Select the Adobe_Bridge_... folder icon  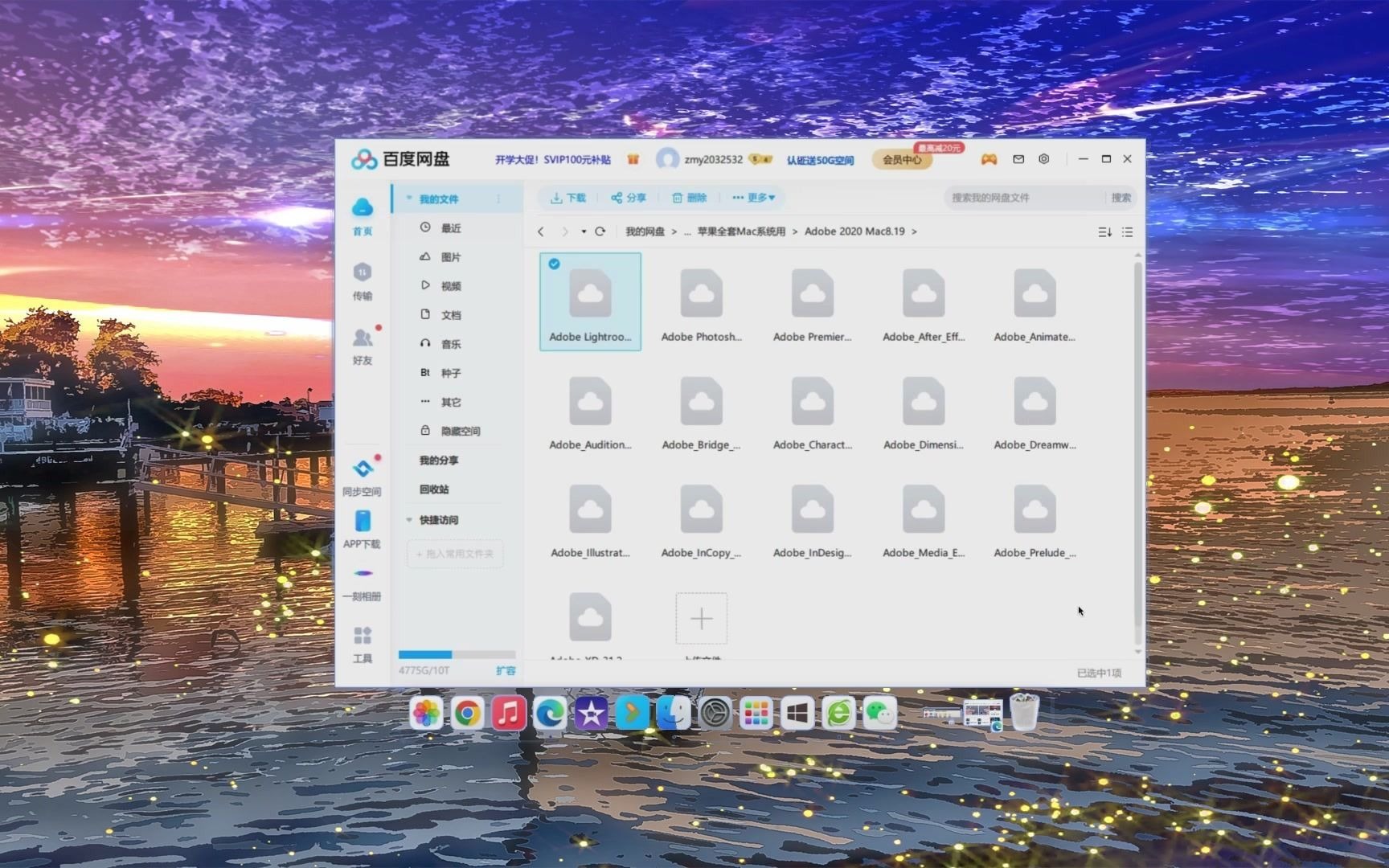pos(702,401)
